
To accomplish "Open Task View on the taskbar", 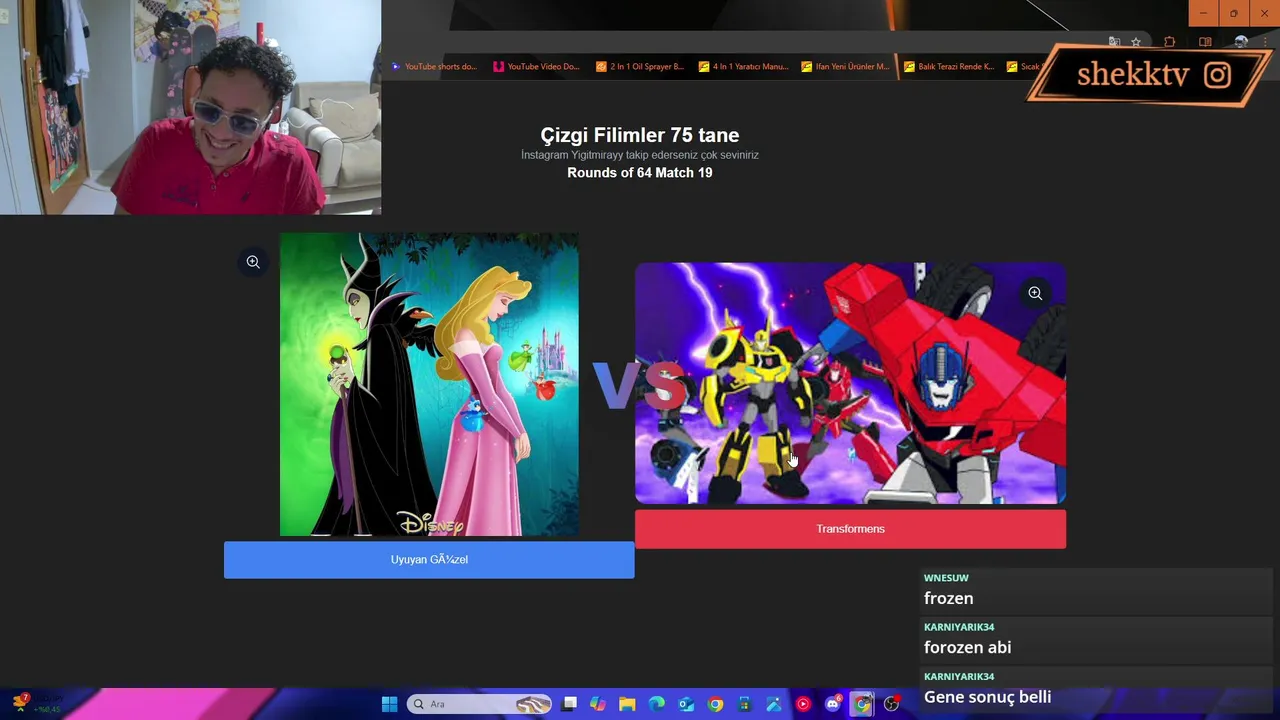I will (x=569, y=704).
